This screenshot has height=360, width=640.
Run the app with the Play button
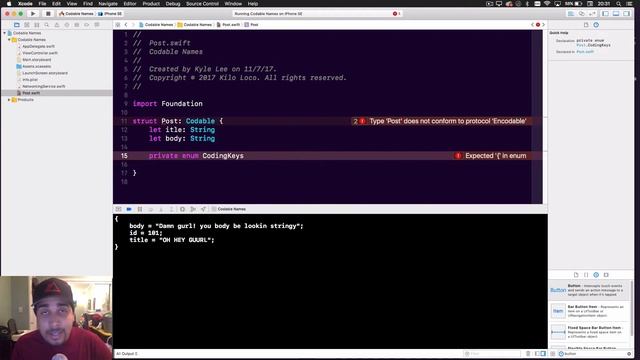[33, 13]
